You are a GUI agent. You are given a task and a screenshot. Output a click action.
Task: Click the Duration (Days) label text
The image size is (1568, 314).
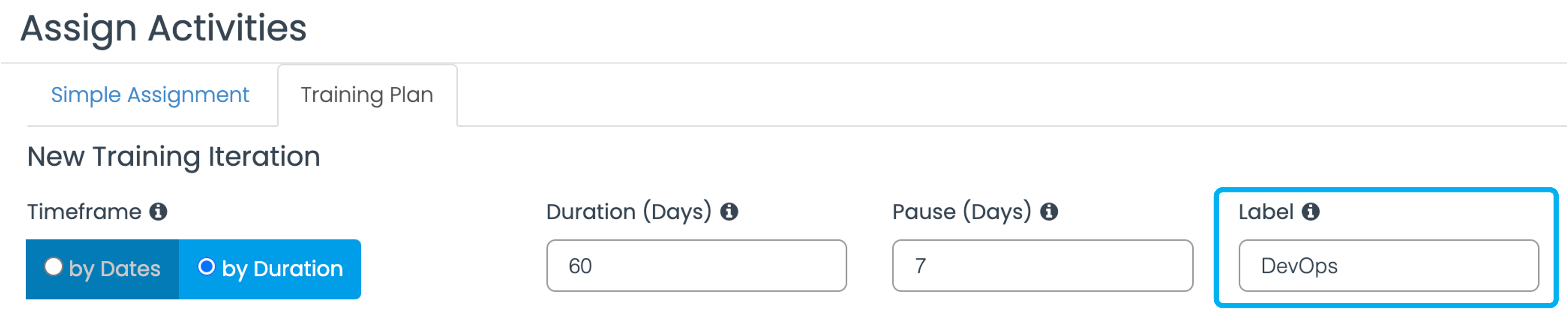[x=629, y=212]
